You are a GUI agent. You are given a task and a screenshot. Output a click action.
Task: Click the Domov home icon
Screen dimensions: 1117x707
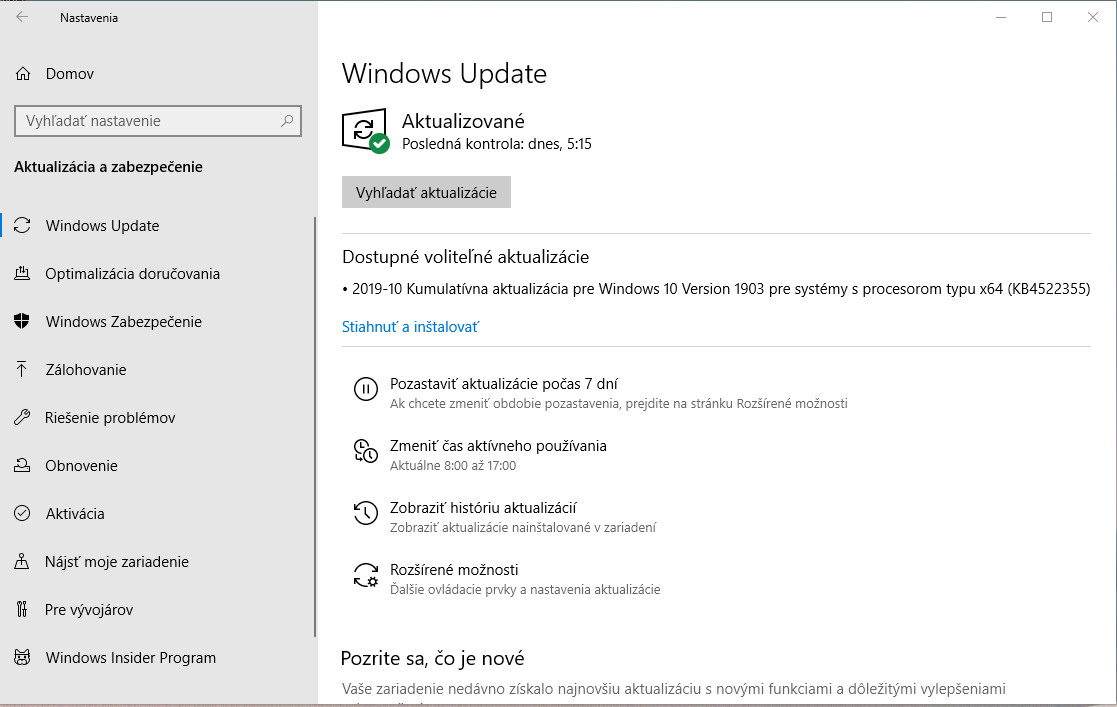pyautogui.click(x=23, y=73)
